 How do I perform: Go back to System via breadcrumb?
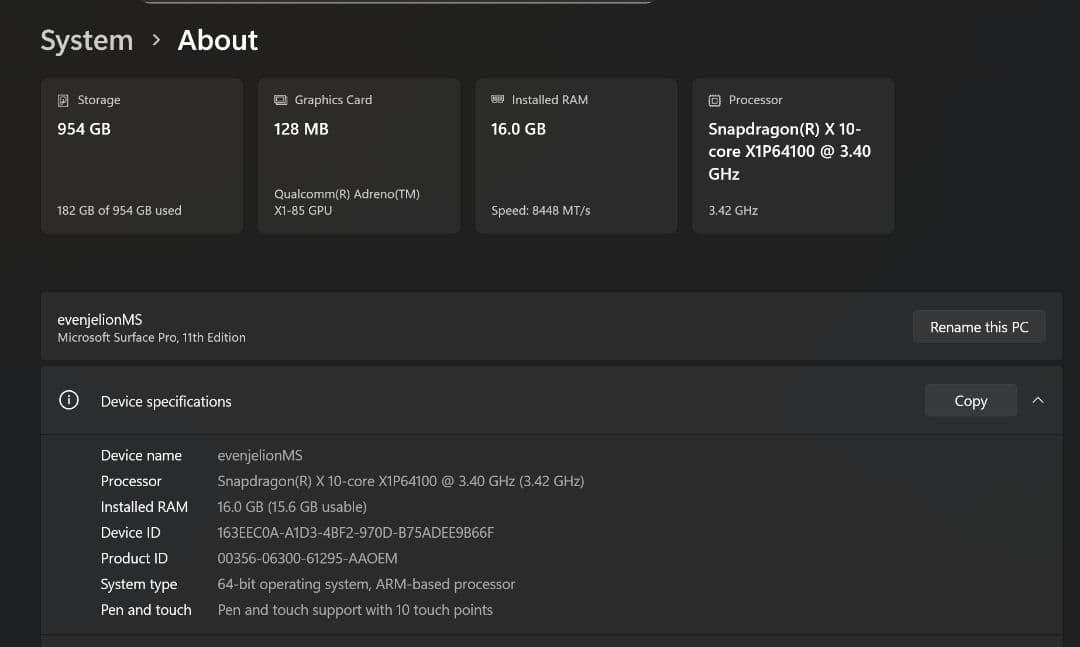[x=86, y=41]
